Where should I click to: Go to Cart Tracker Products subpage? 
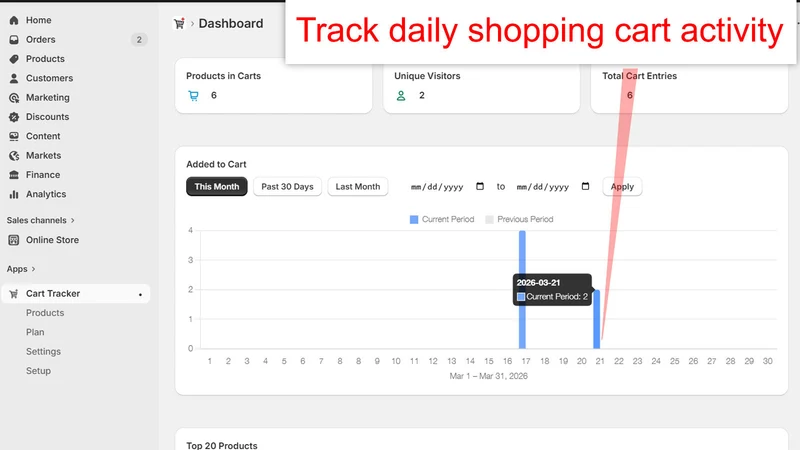[x=45, y=313]
